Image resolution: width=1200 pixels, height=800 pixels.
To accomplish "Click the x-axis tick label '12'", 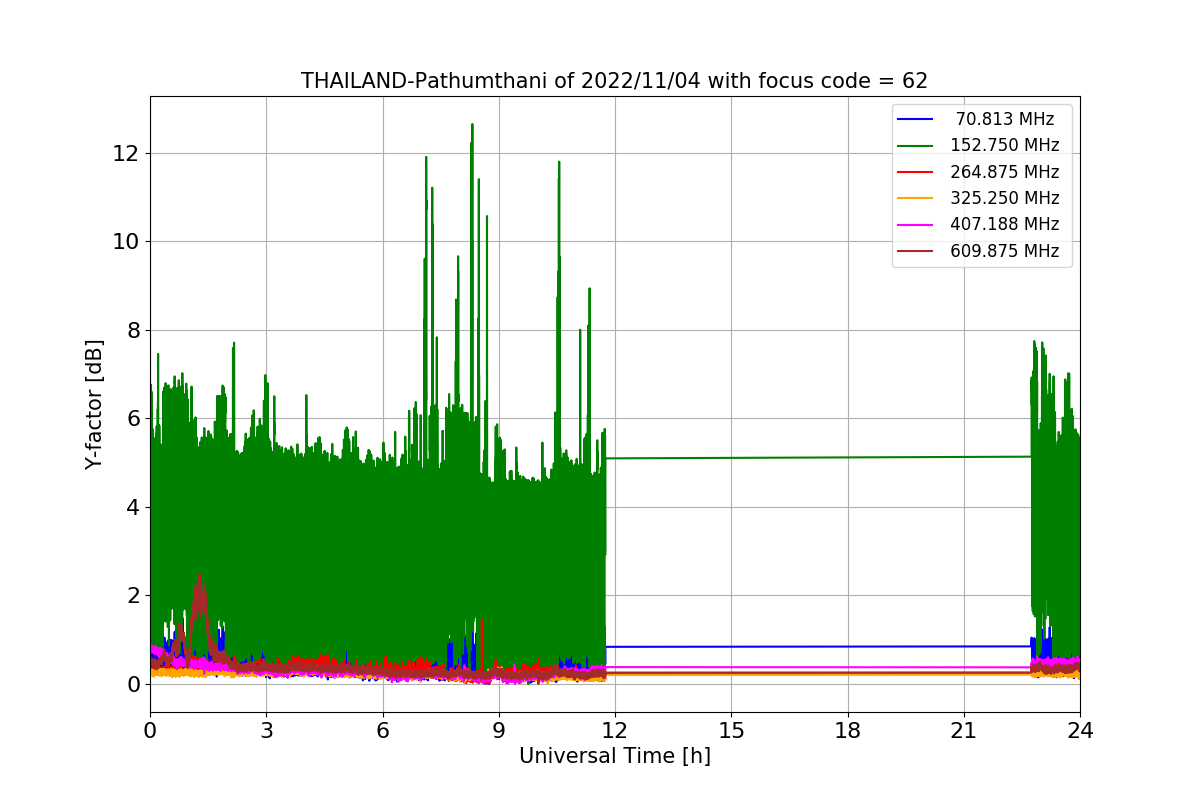I will pos(615,731).
